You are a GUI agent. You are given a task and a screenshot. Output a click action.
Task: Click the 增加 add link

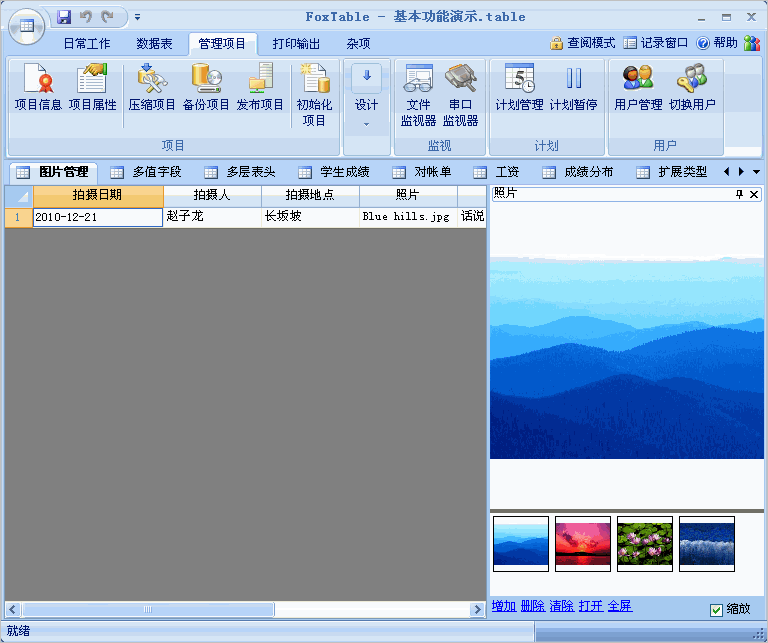click(x=504, y=606)
